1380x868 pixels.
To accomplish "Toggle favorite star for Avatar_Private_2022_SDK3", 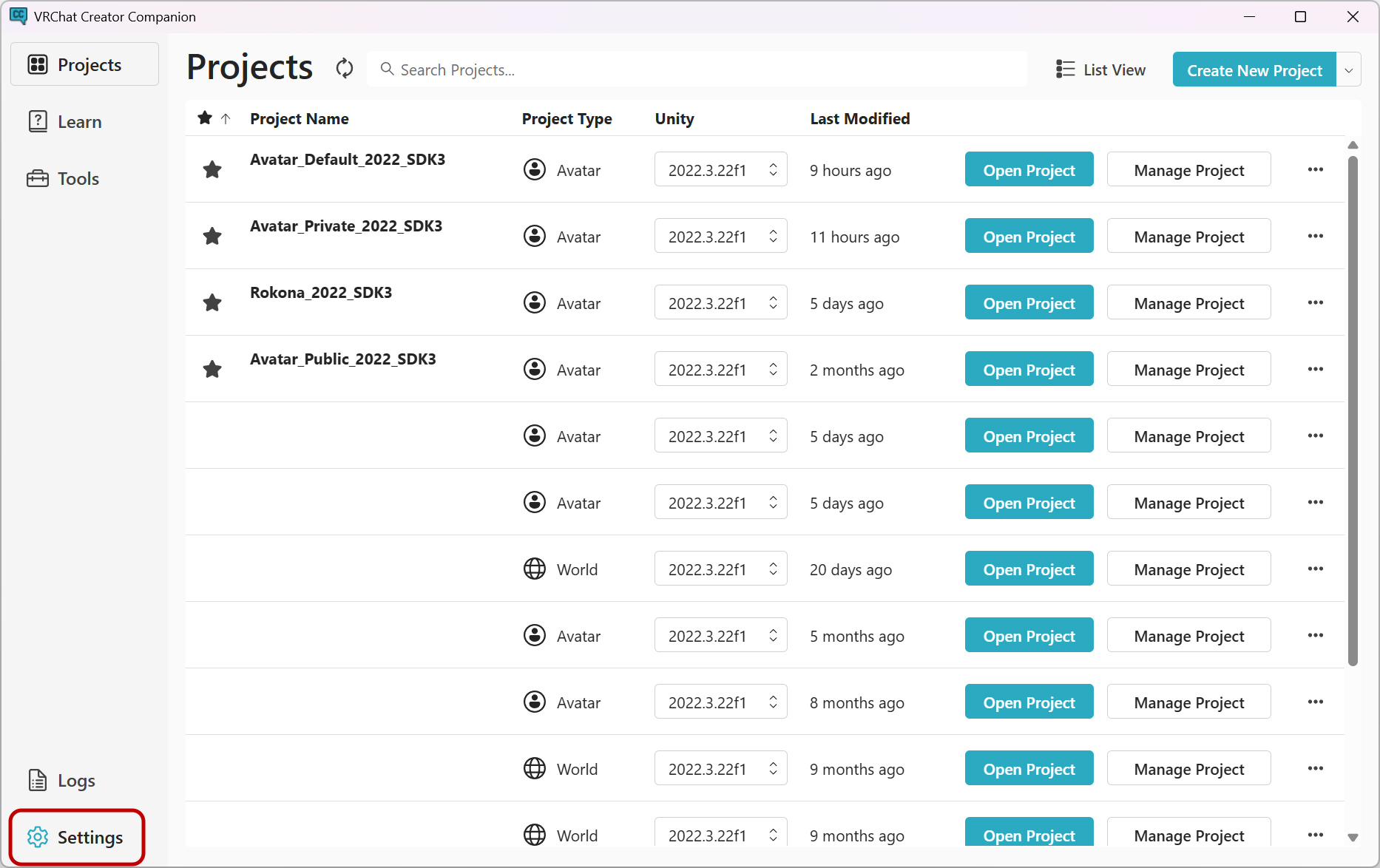I will tap(212, 237).
